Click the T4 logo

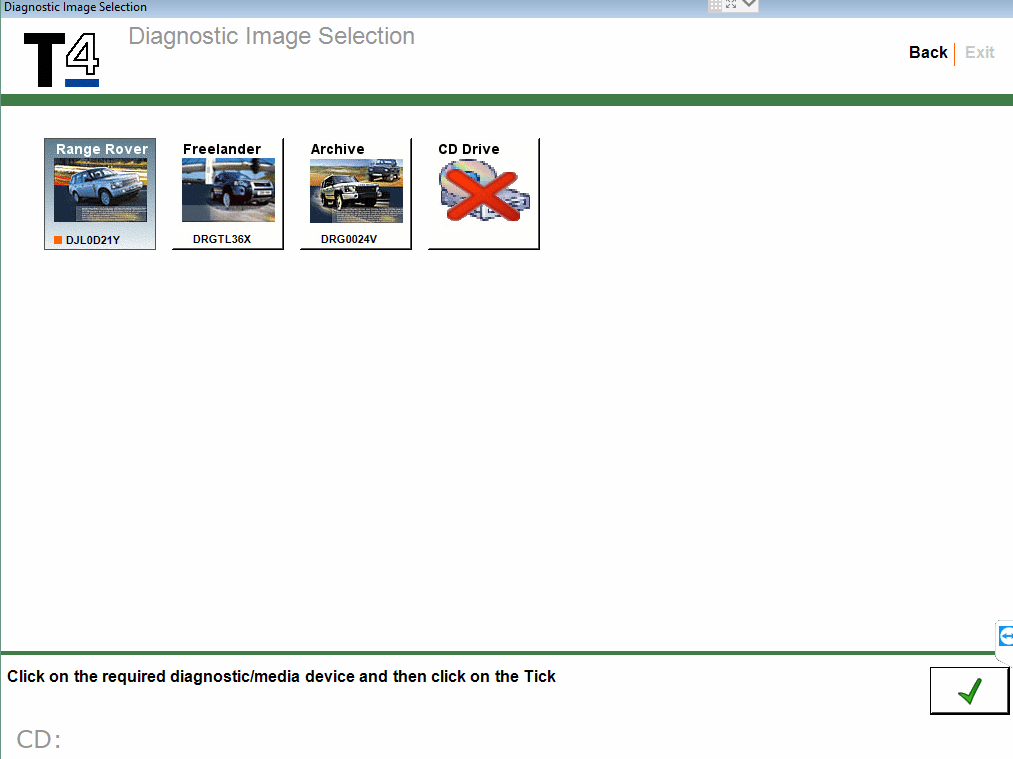[61, 59]
